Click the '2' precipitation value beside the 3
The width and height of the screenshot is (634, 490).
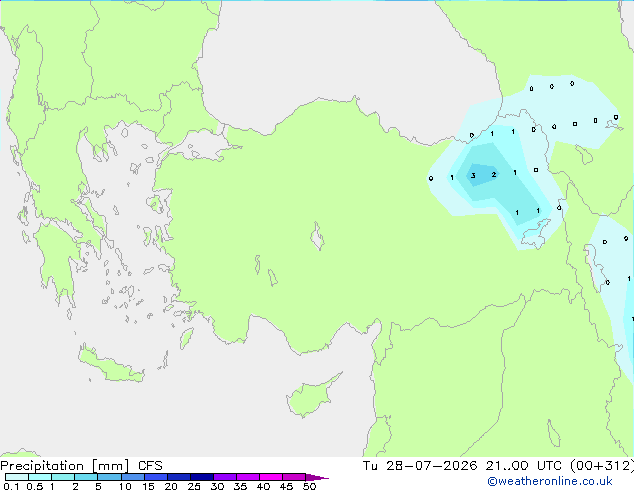[x=494, y=175]
